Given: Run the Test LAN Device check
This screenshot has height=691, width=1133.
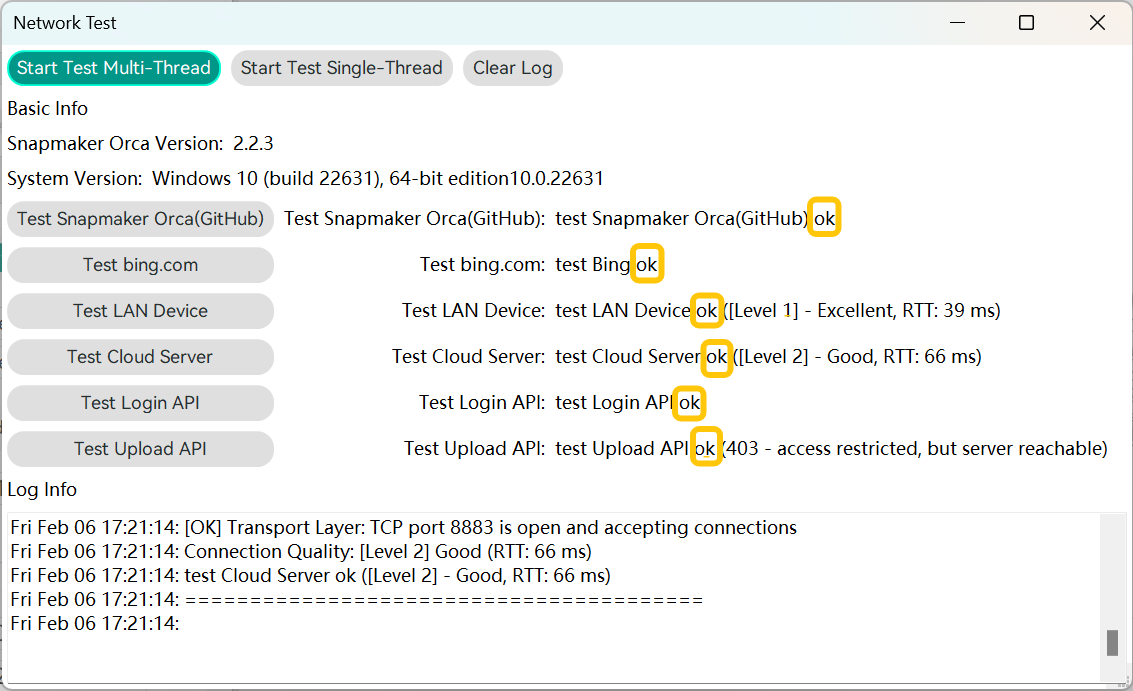Looking at the screenshot, I should [x=140, y=311].
